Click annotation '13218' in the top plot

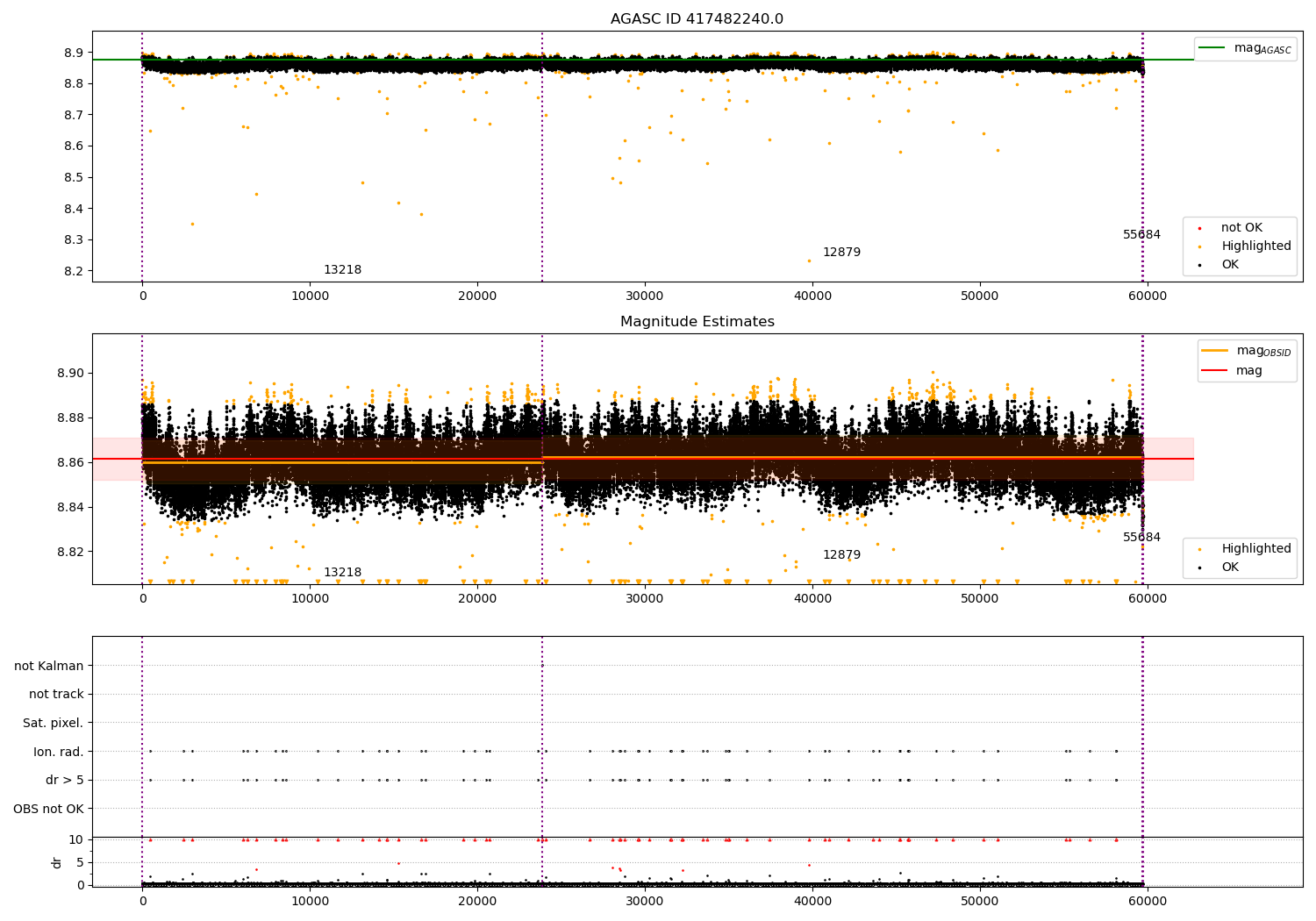(342, 270)
